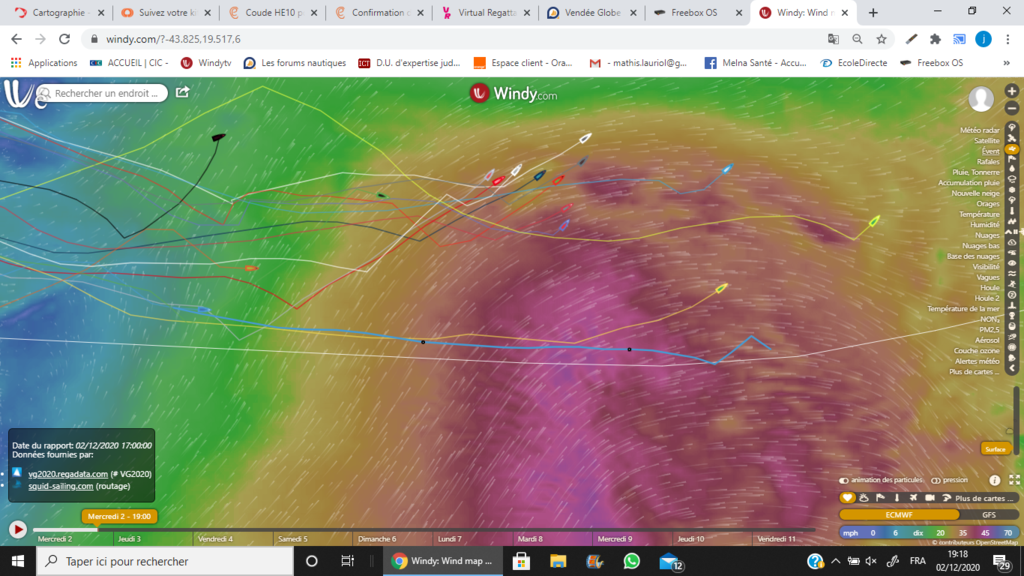Expand Plus de cartes in the layer list
1024x576 pixels.
974,372
